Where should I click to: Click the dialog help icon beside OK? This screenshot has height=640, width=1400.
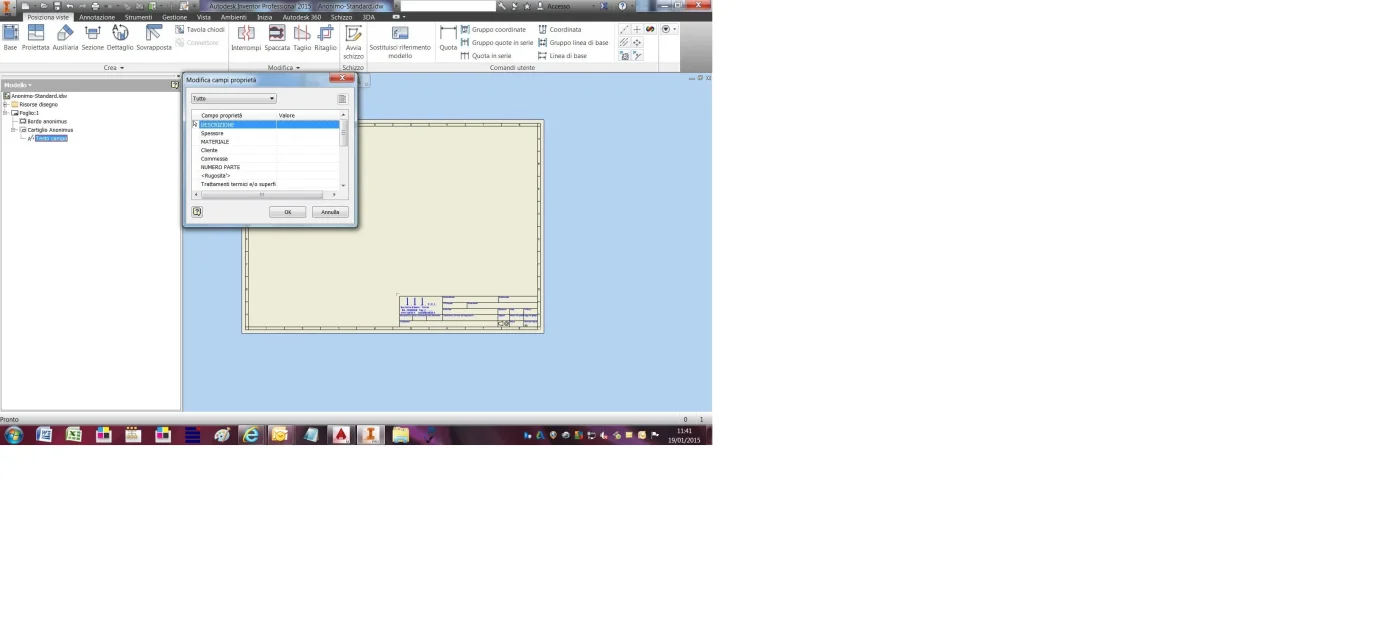pyautogui.click(x=197, y=212)
